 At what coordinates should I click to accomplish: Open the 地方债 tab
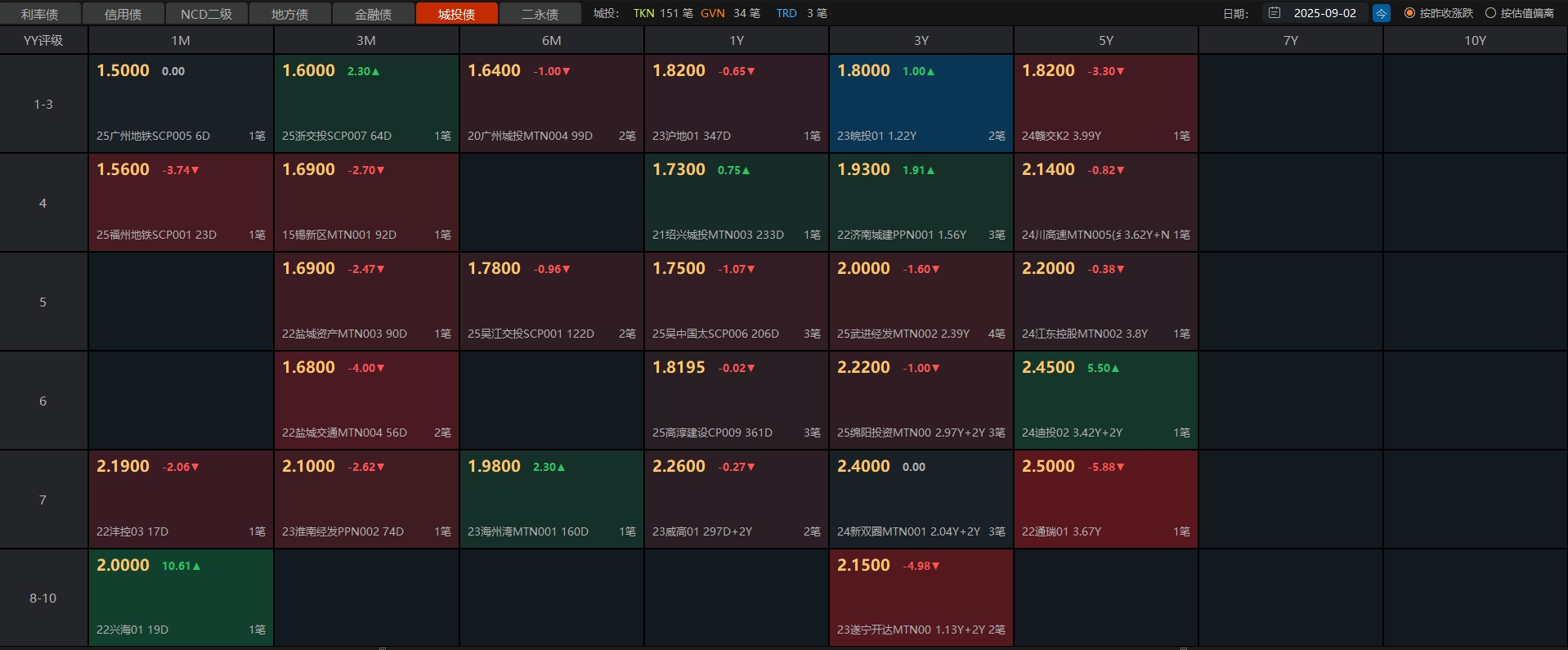[x=290, y=14]
